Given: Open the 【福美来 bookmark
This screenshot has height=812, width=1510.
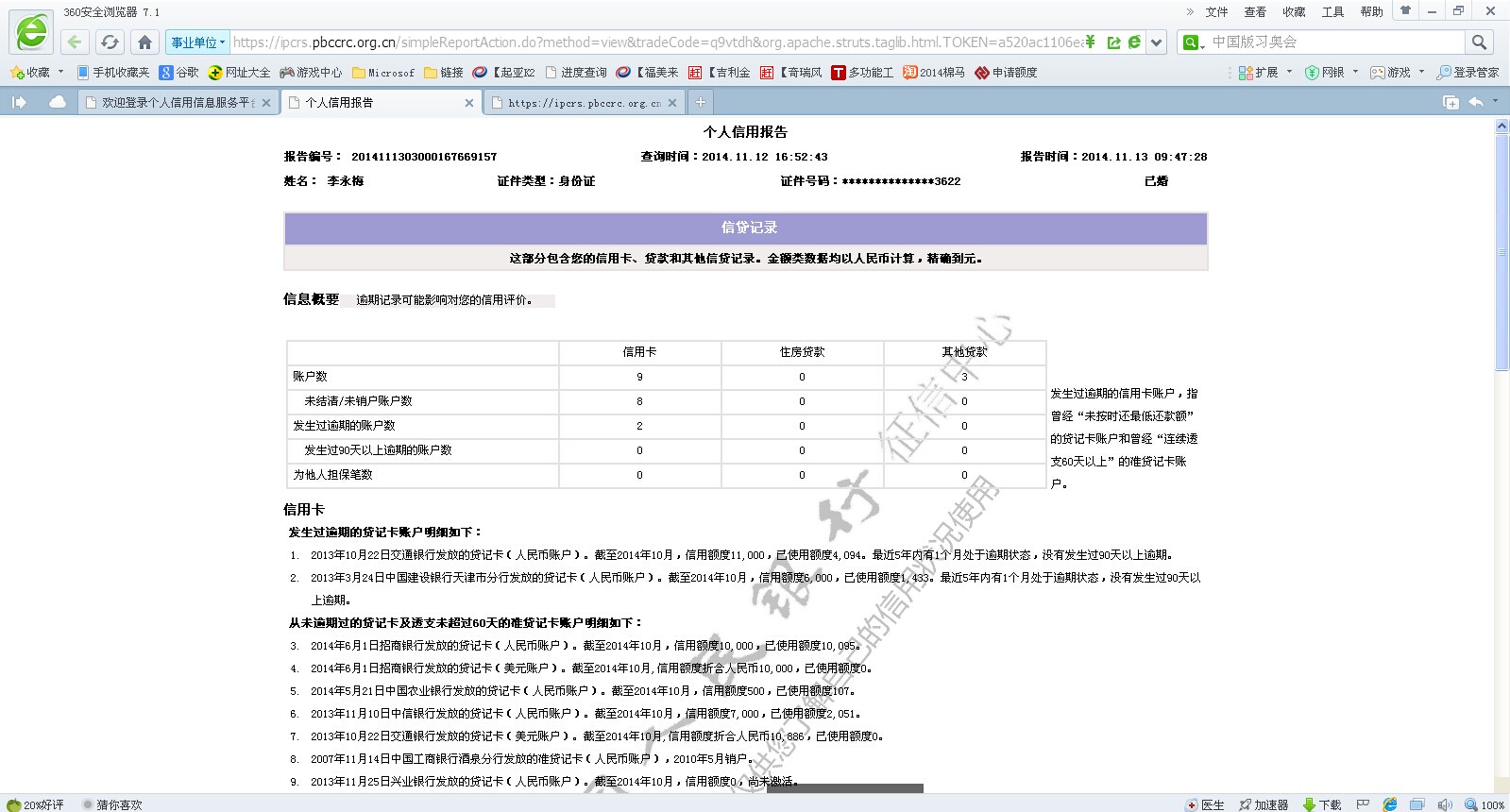Looking at the screenshot, I should coord(648,73).
